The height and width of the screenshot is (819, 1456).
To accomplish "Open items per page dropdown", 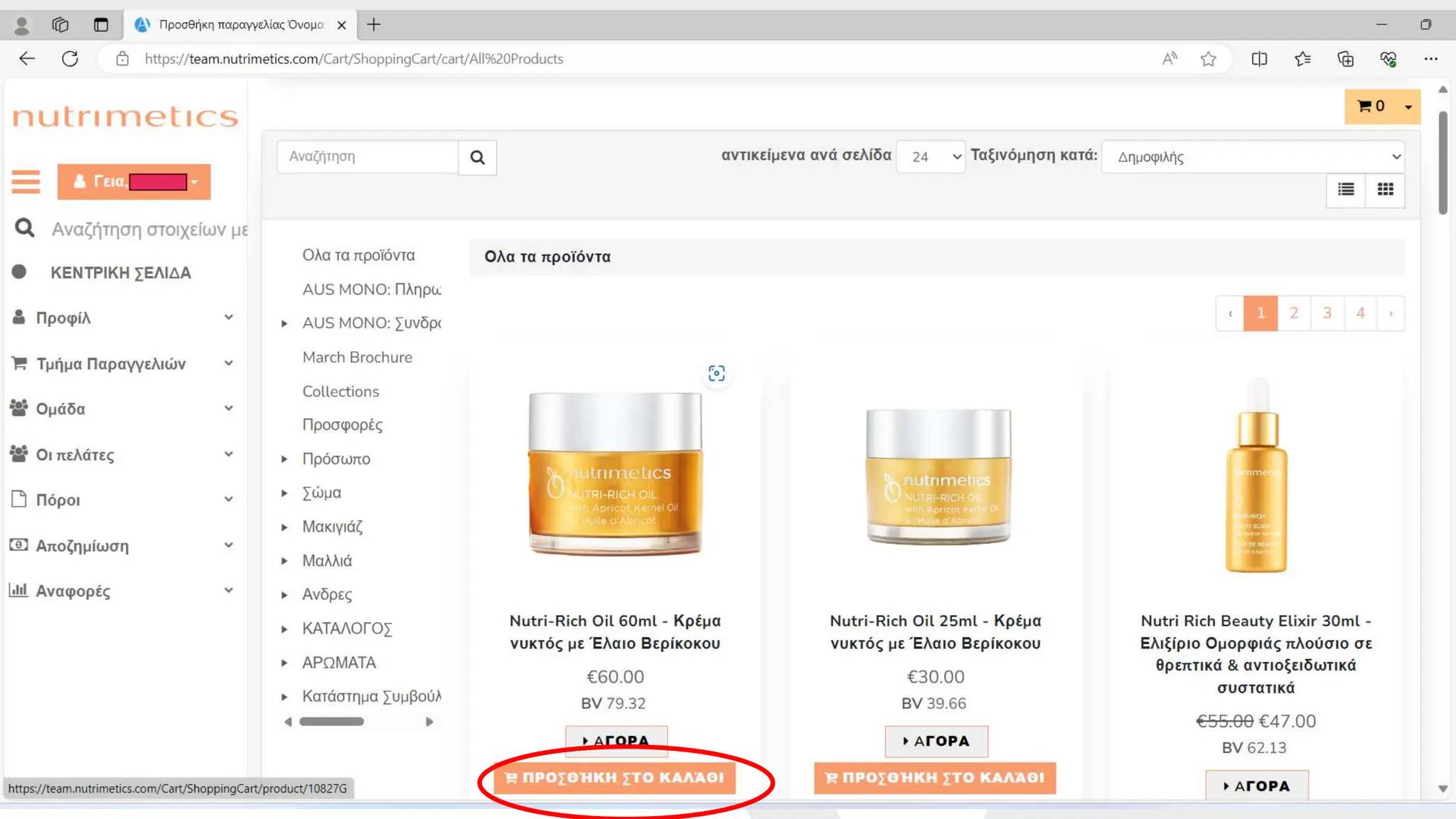I will tap(930, 156).
